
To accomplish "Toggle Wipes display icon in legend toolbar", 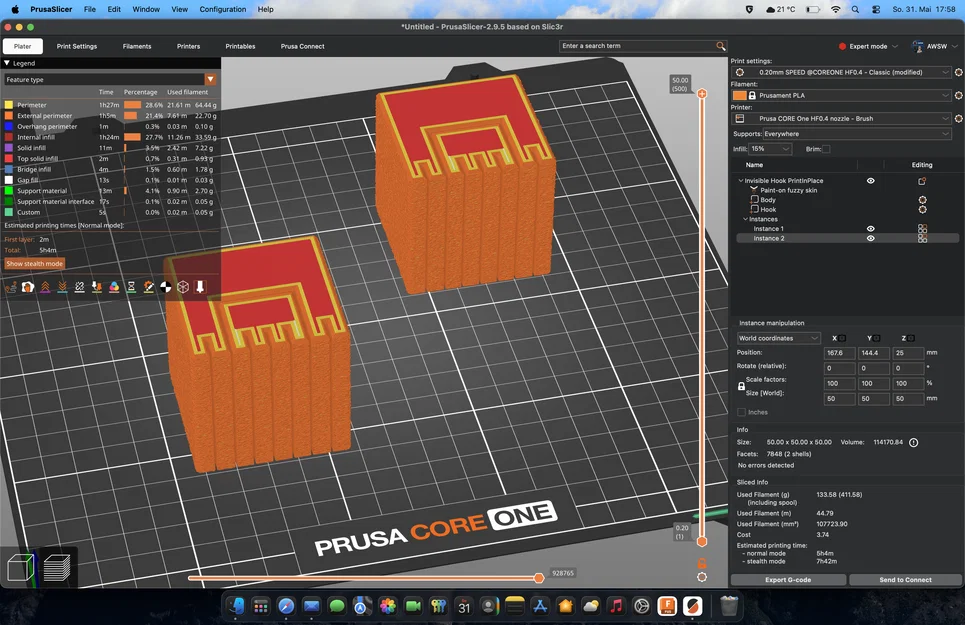I will (x=28, y=287).
